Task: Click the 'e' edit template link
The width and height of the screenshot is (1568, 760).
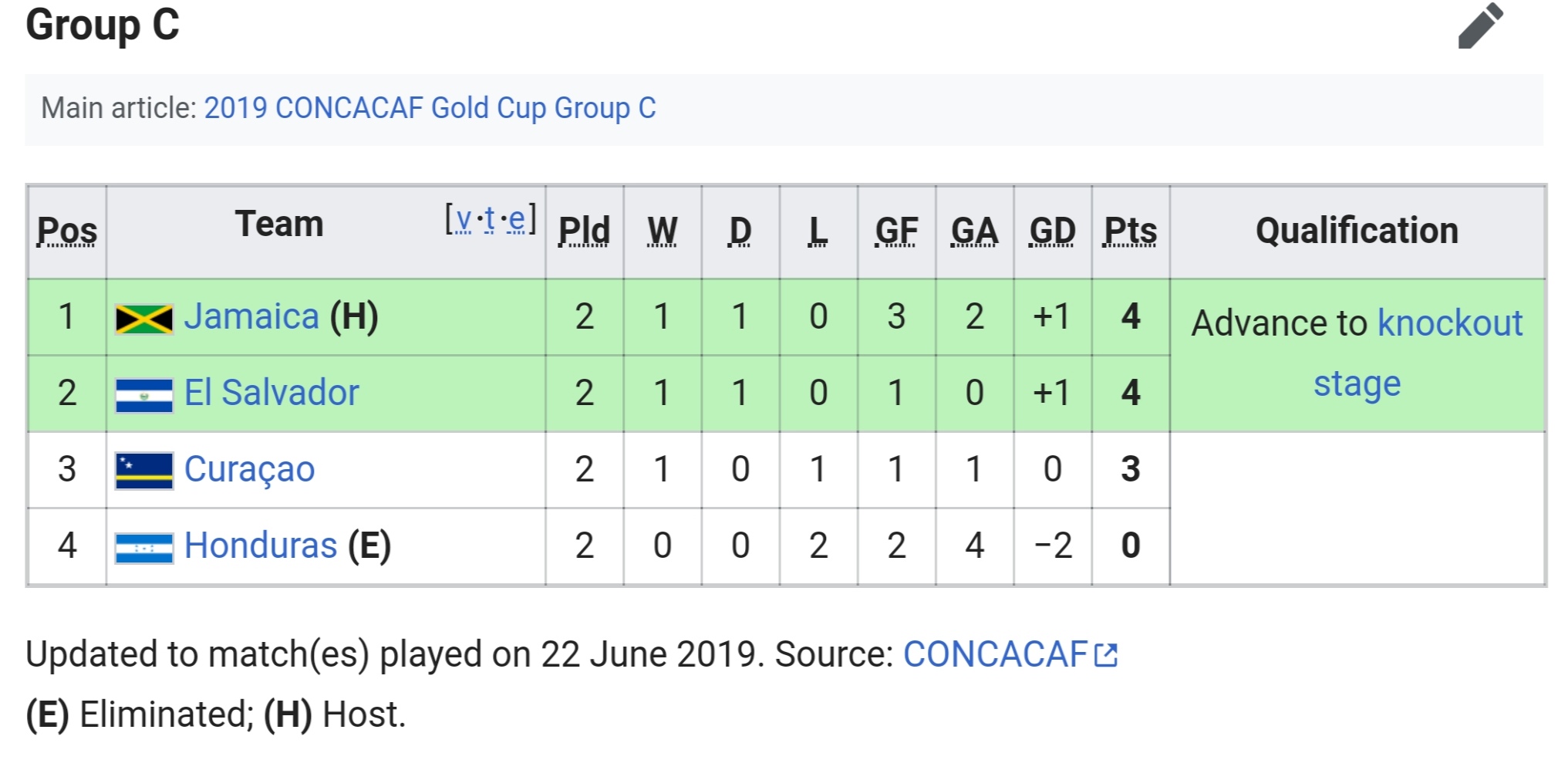Action: (x=517, y=219)
